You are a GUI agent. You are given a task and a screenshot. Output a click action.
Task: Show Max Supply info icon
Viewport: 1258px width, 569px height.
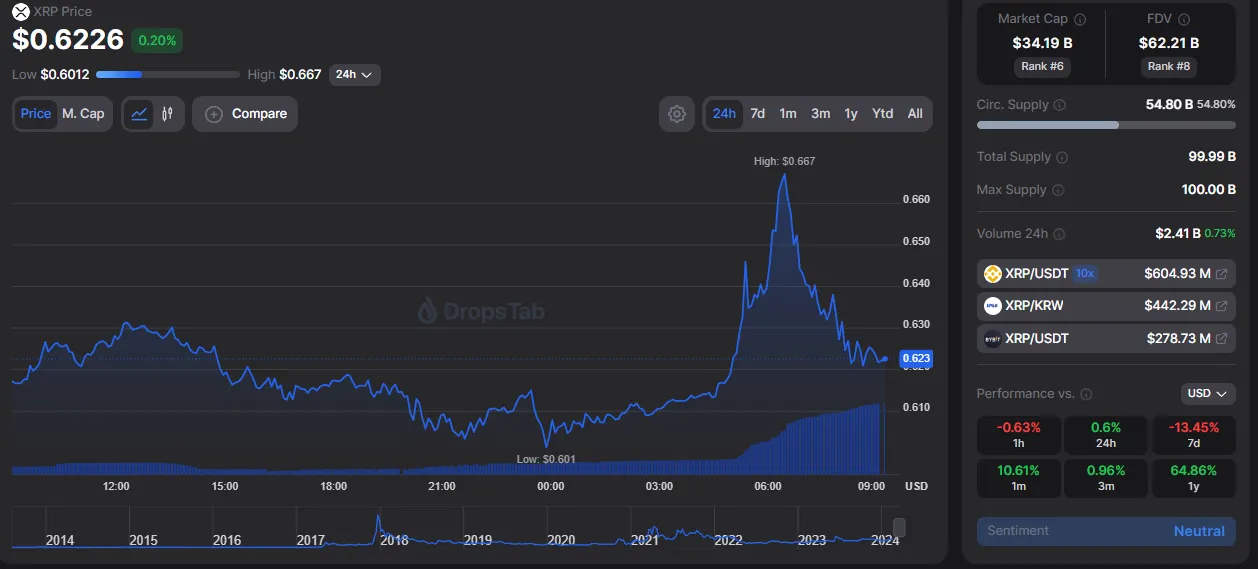1057,190
